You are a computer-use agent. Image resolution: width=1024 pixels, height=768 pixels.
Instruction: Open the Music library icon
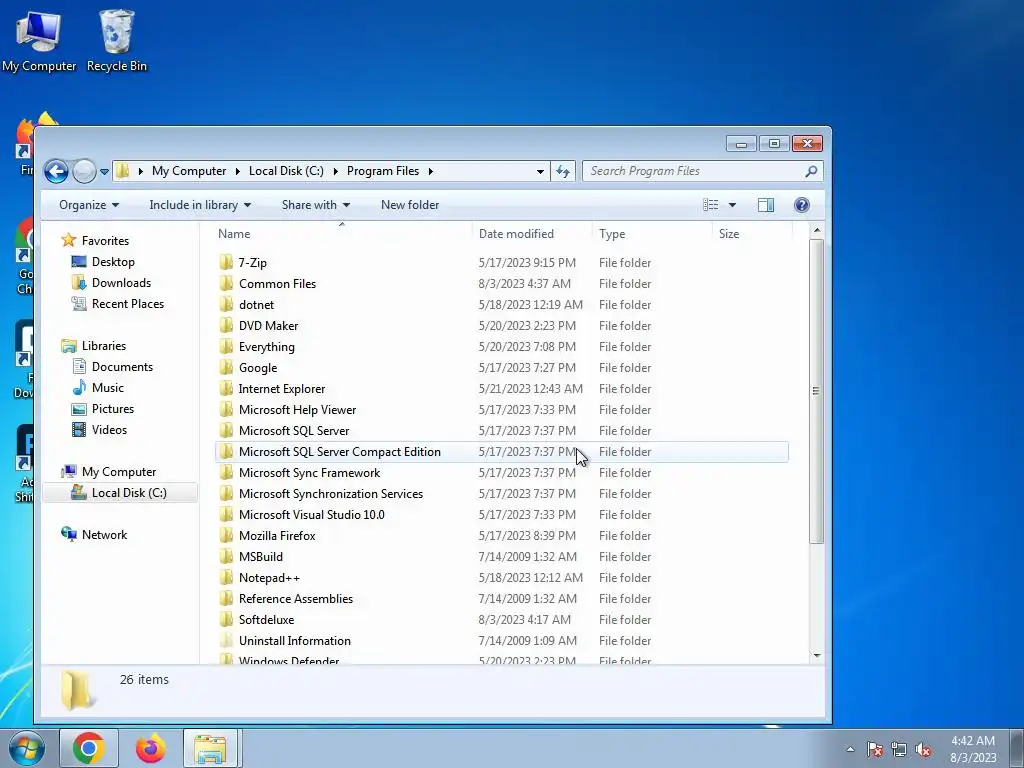[x=79, y=388]
